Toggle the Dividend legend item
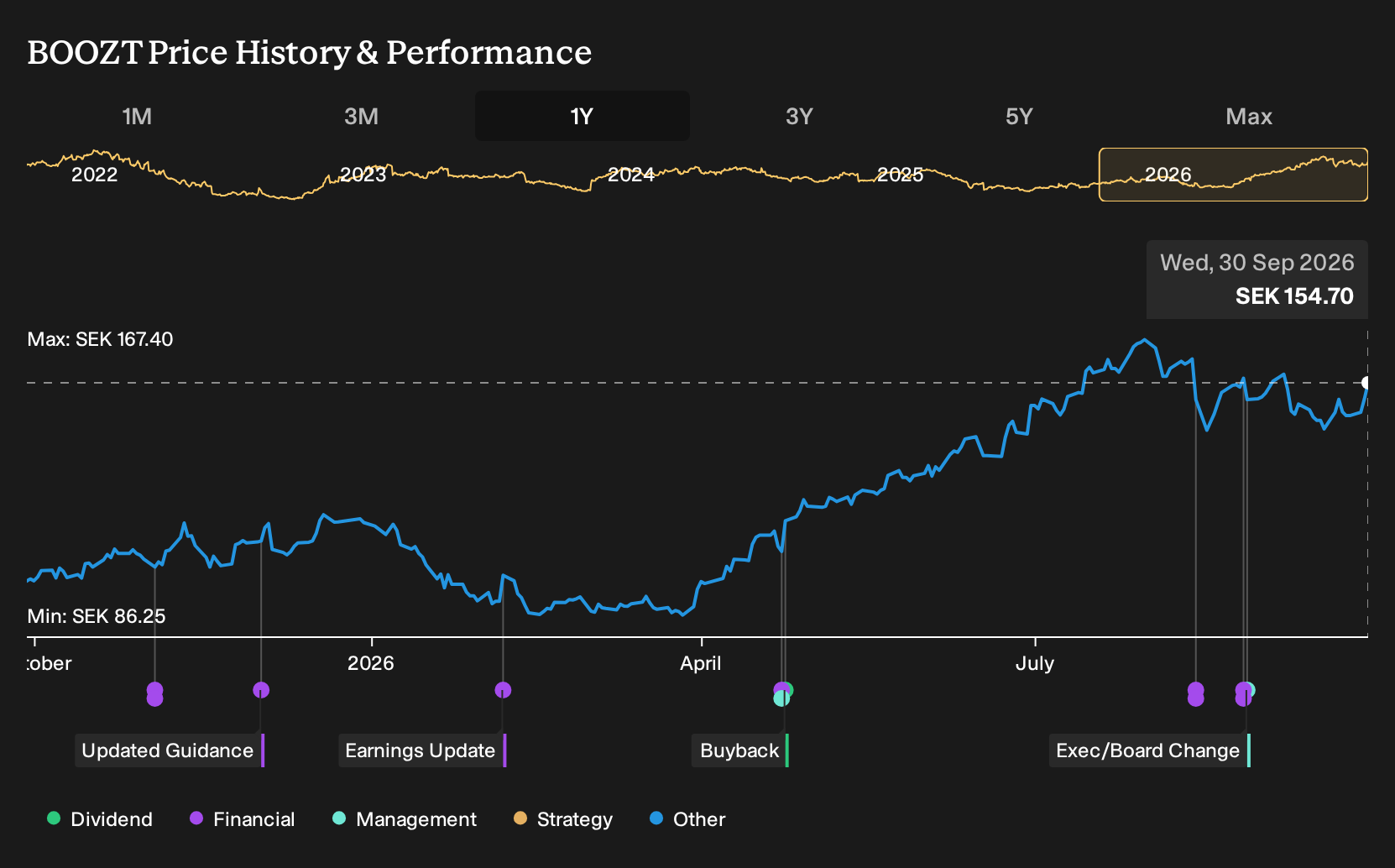This screenshot has height=868, width=1395. pos(100,819)
